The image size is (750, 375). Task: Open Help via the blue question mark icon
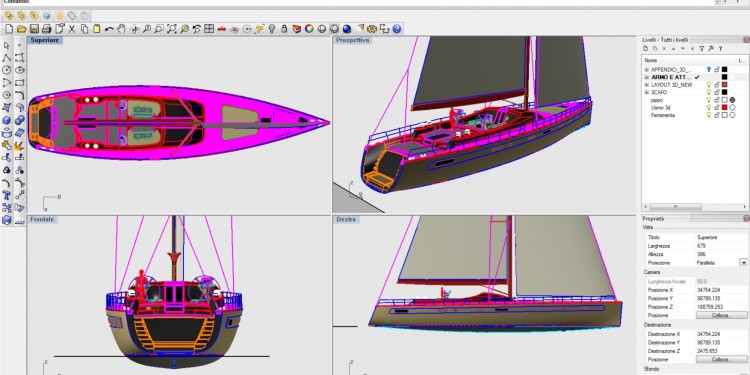click(x=397, y=29)
